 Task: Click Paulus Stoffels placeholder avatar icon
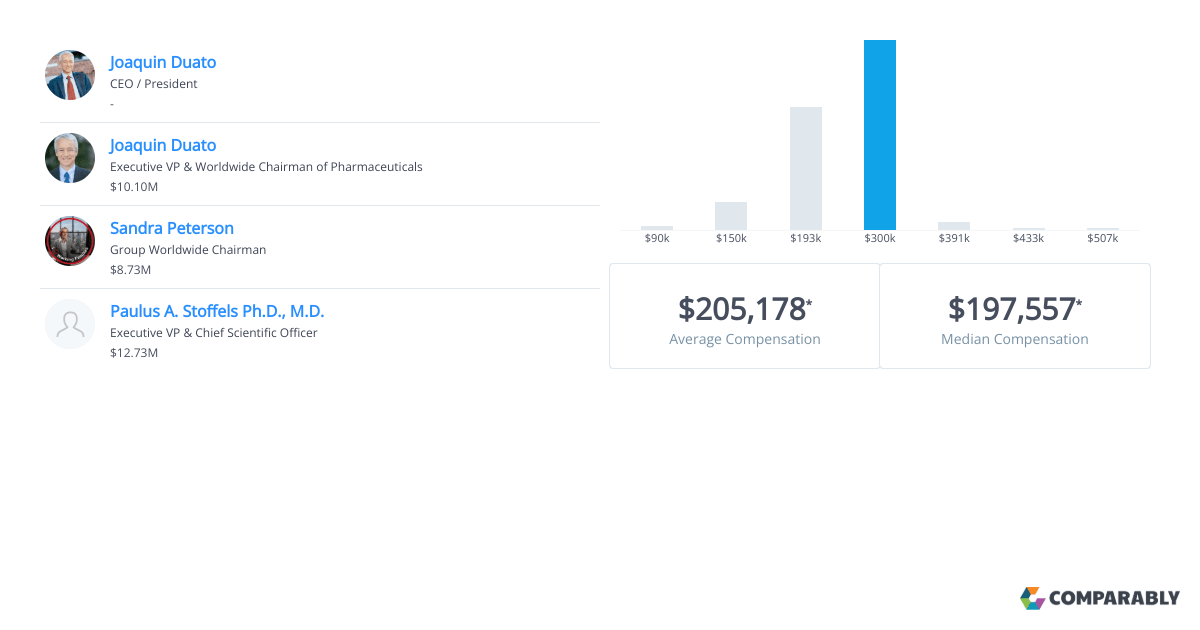pyautogui.click(x=70, y=324)
